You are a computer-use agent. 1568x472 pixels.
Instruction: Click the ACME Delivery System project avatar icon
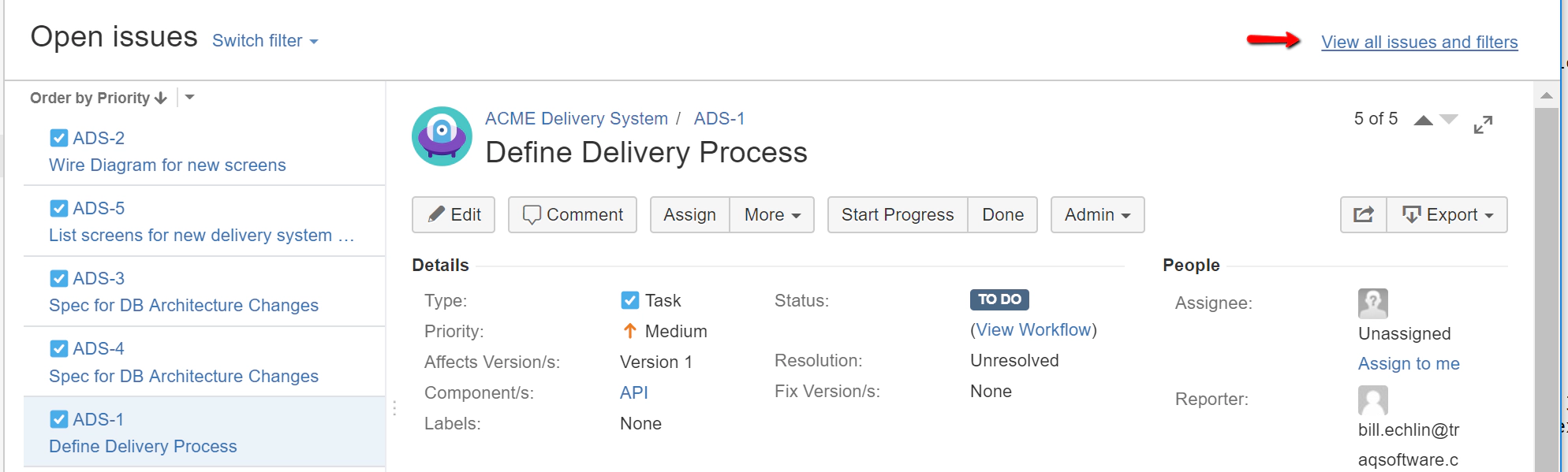(442, 136)
